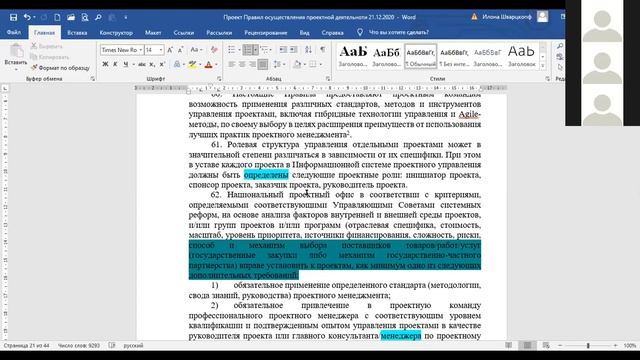Screen dimensions: 640x360
Task: Open the spelling check icon in status bar
Action: click(112, 345)
